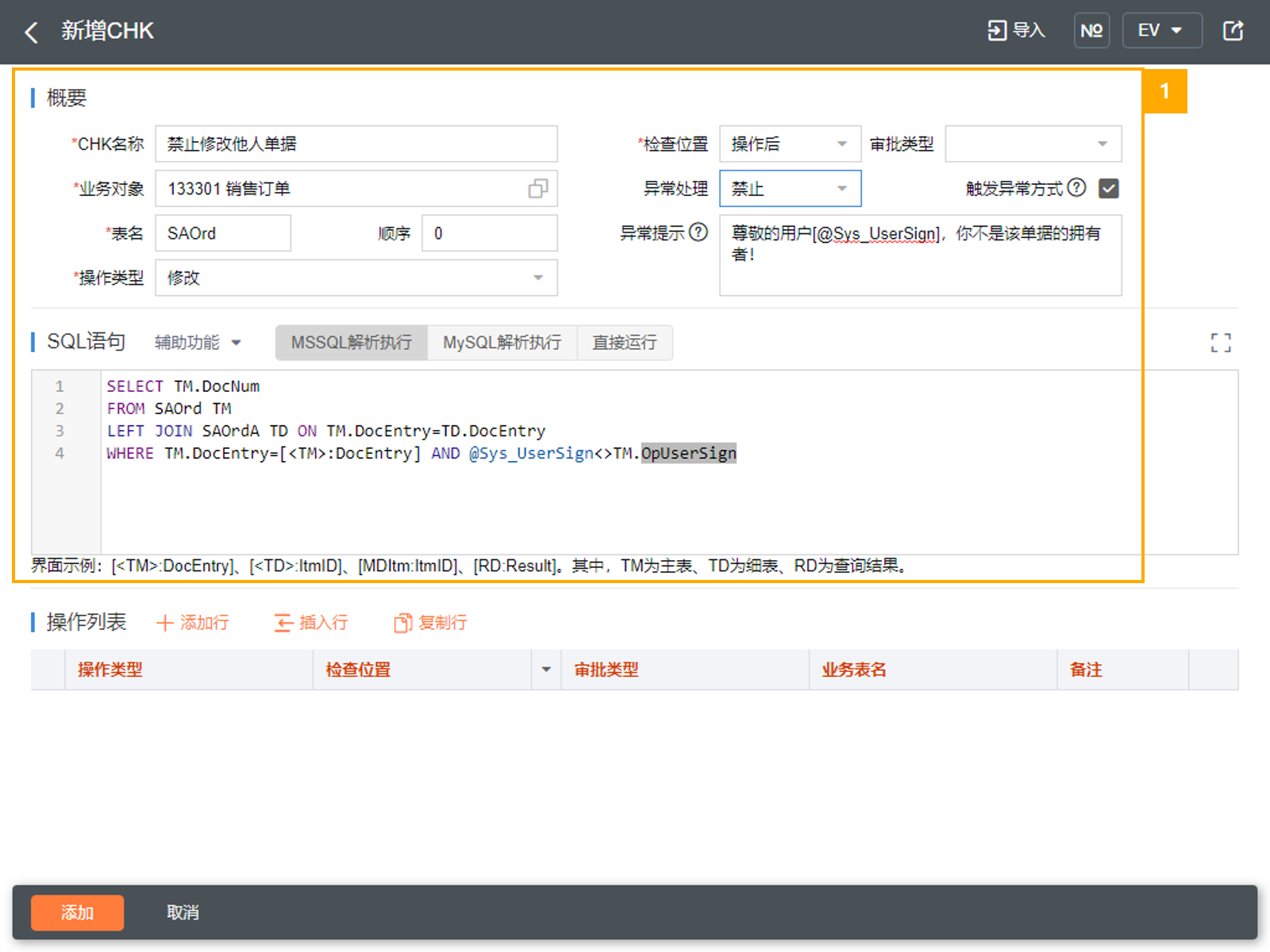Screen dimensions: 1270x952
Task: Click the 检查位置 column header
Action: pyautogui.click(x=422, y=670)
